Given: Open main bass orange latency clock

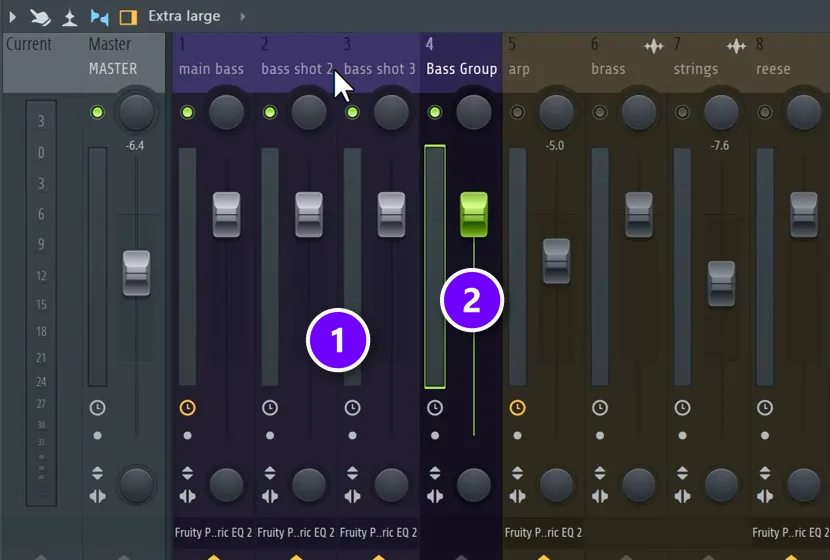Looking at the screenshot, I should (187, 408).
